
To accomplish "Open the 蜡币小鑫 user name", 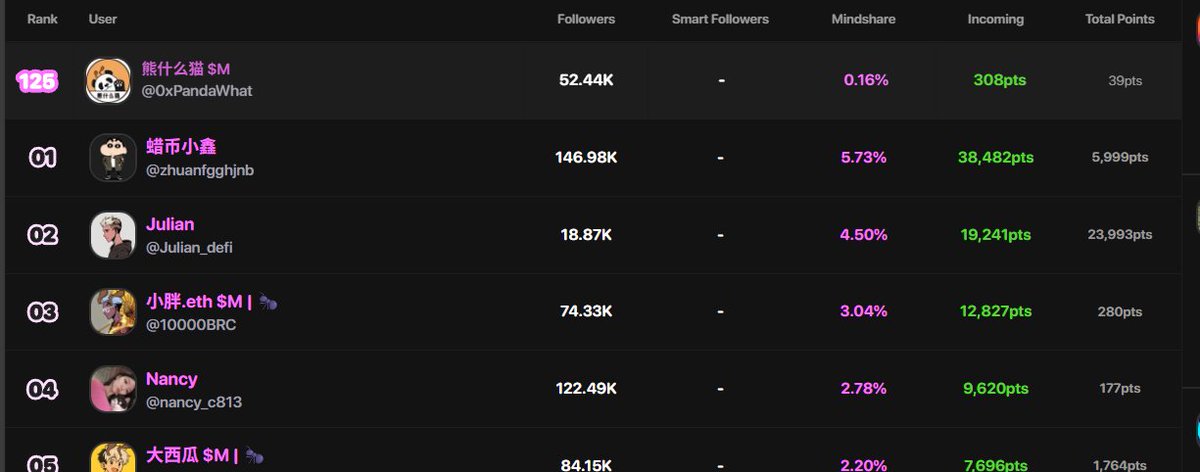I will [x=174, y=147].
